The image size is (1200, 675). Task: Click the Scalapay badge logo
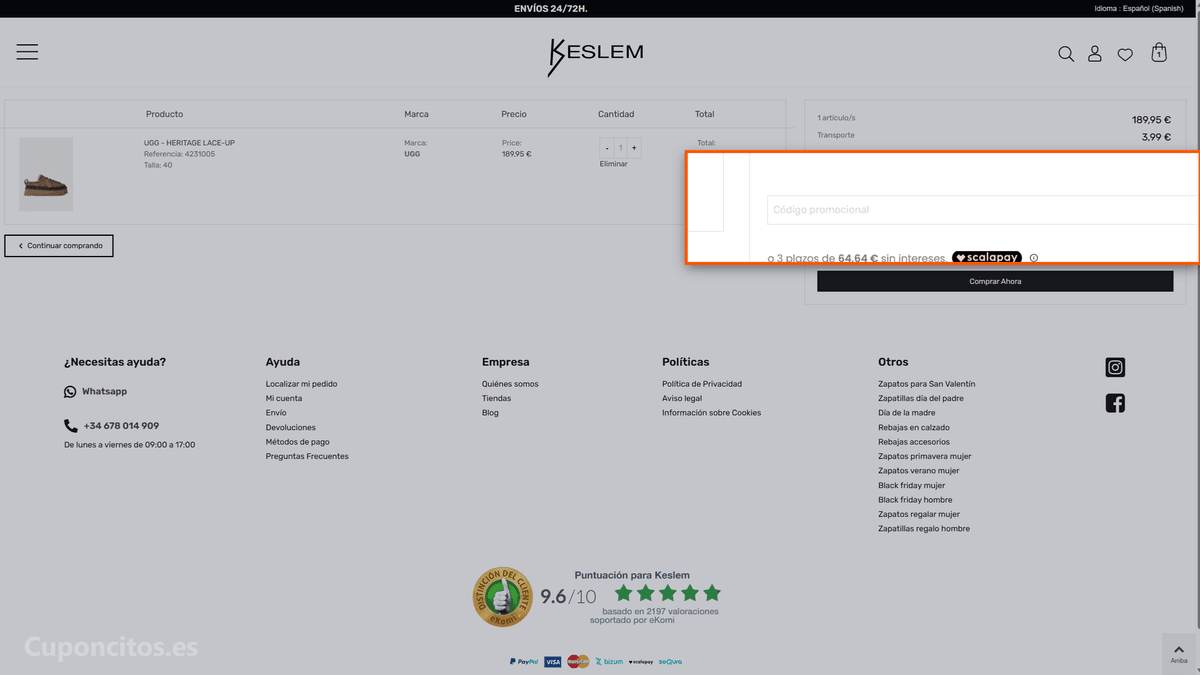[987, 258]
